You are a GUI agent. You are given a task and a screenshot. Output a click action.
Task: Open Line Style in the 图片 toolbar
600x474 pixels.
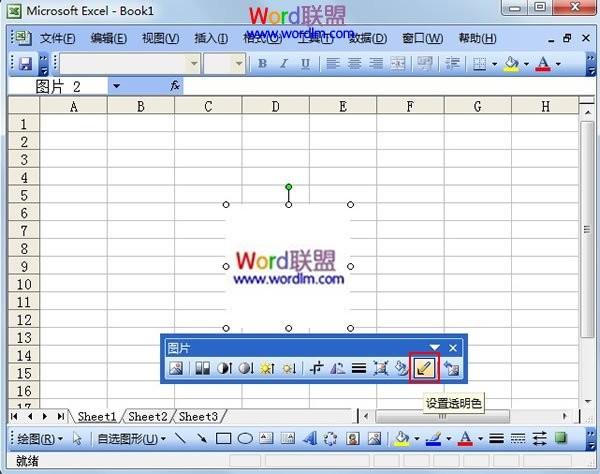[x=359, y=368]
